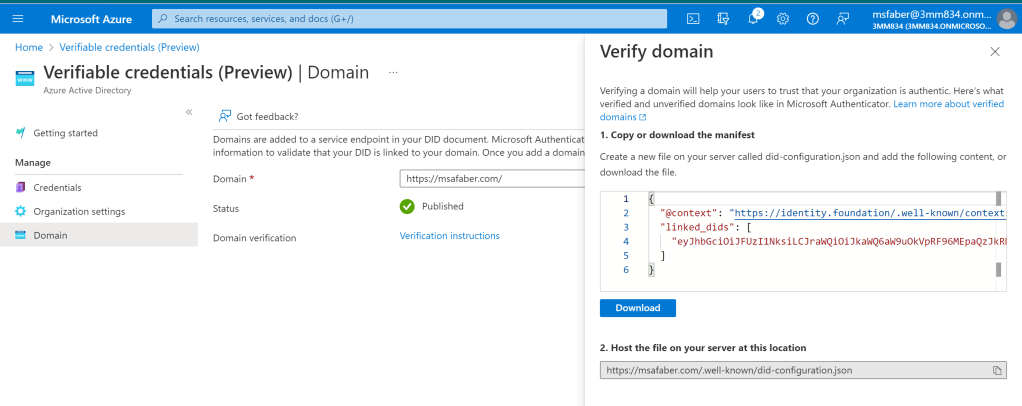The image size is (1022, 406).
Task: Open Credentials in the Manage section
Action: click(x=57, y=187)
